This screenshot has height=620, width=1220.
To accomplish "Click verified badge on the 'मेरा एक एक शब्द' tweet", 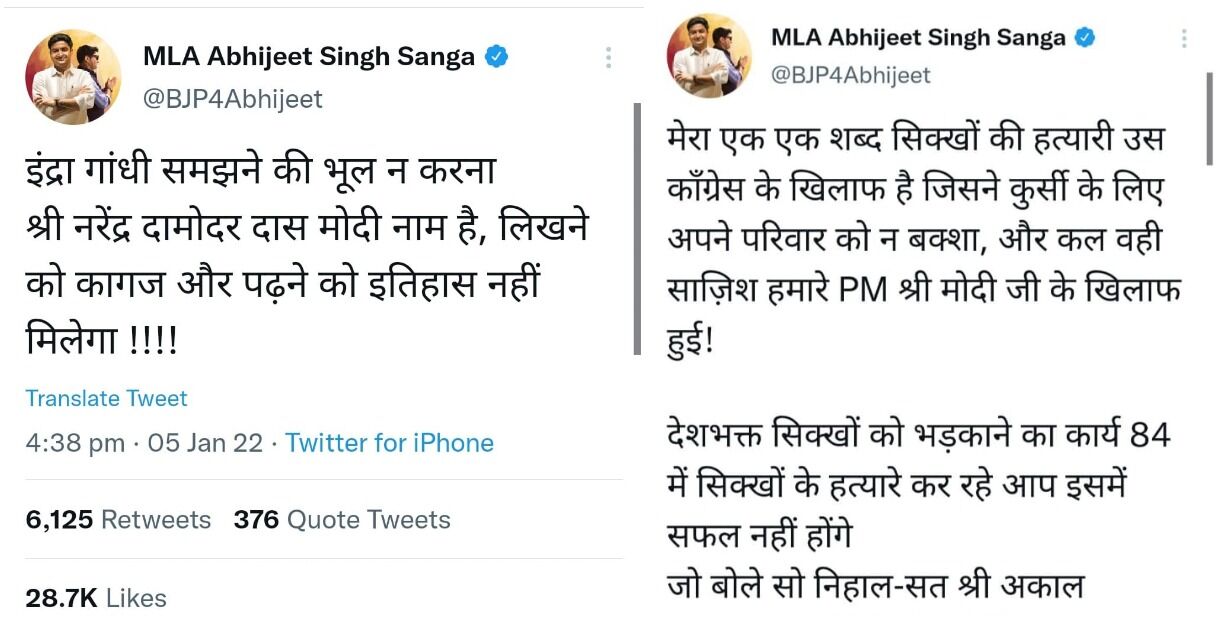I will pos(1084,38).
